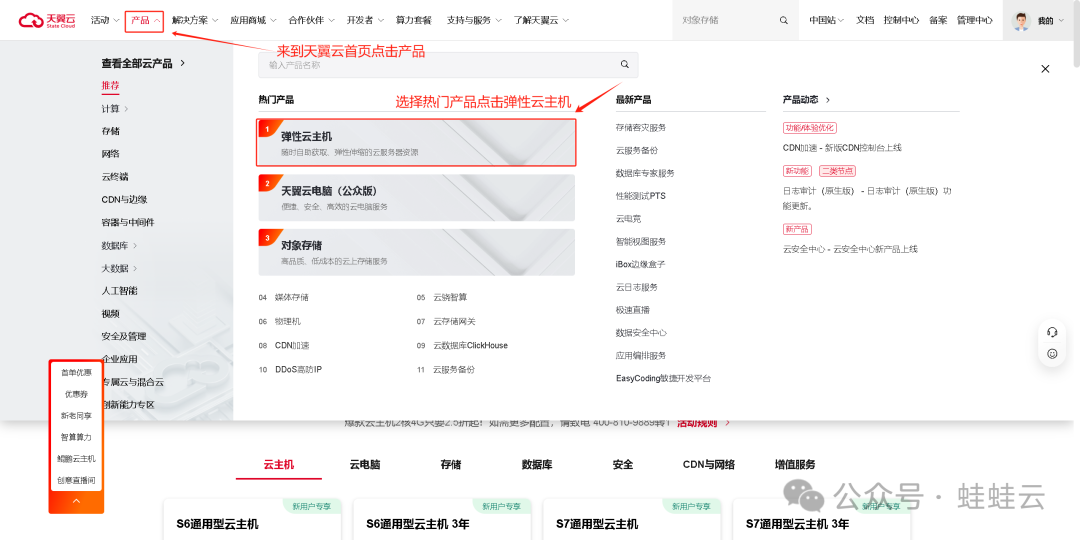The image size is (1080, 540).
Task: Expand the 活动 dropdown menu
Action: pos(105,21)
